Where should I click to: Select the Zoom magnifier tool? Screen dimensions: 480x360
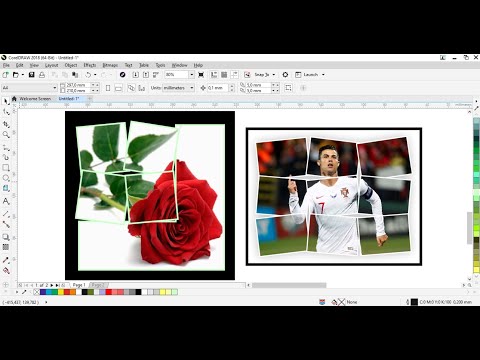6,135
